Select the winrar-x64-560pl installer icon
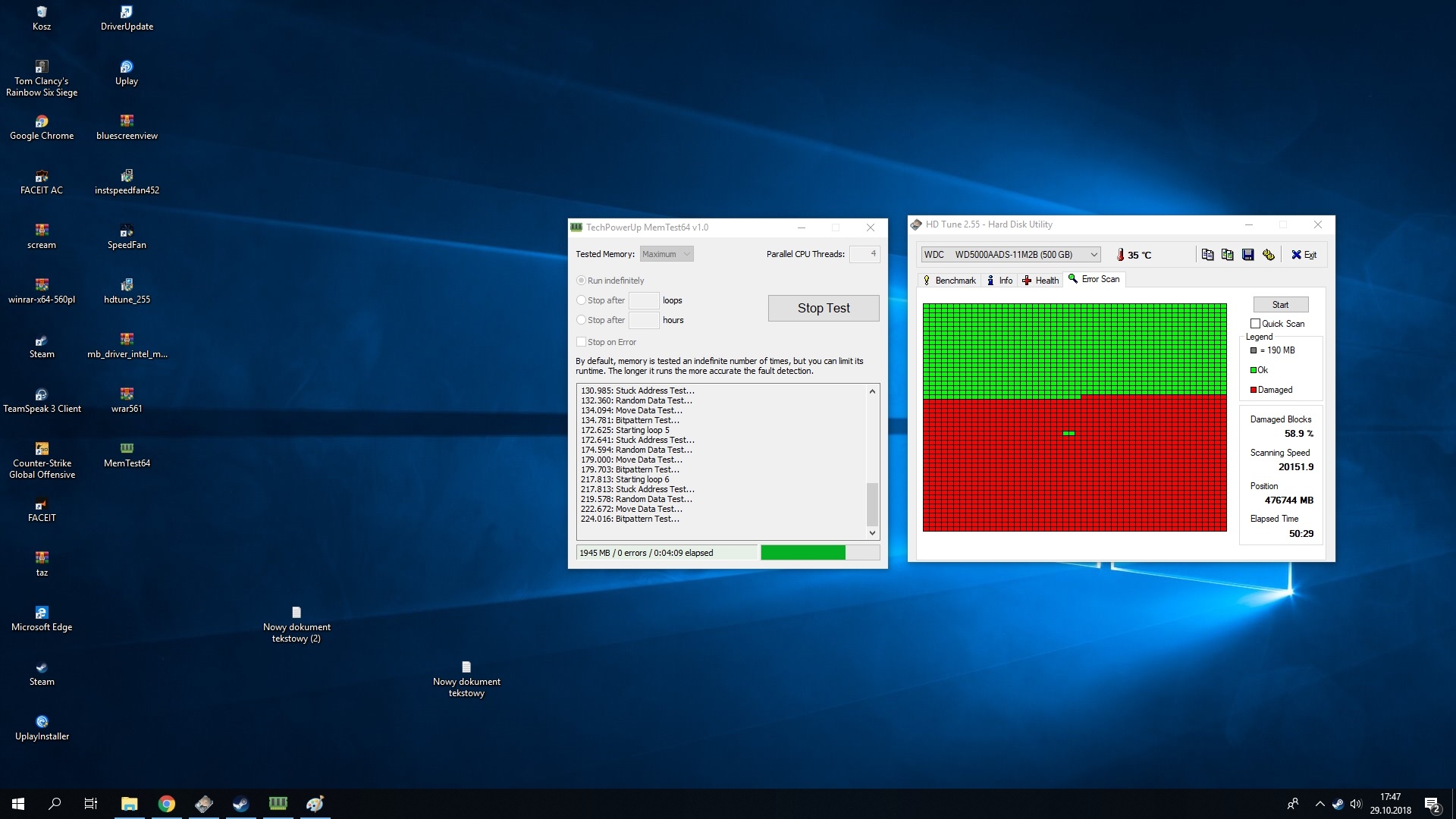The image size is (1456, 819). 42,291
